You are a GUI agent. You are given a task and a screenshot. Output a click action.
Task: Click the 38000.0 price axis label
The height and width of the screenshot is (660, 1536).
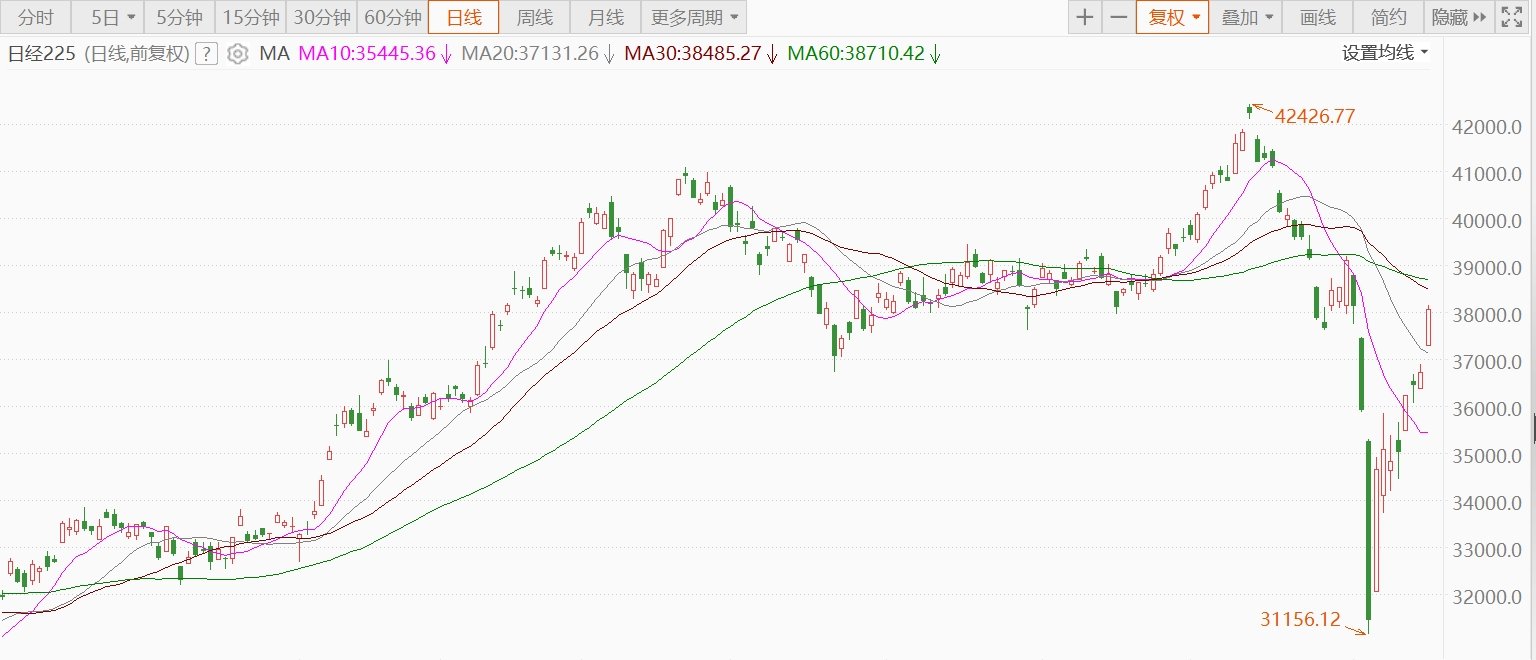pos(1487,315)
